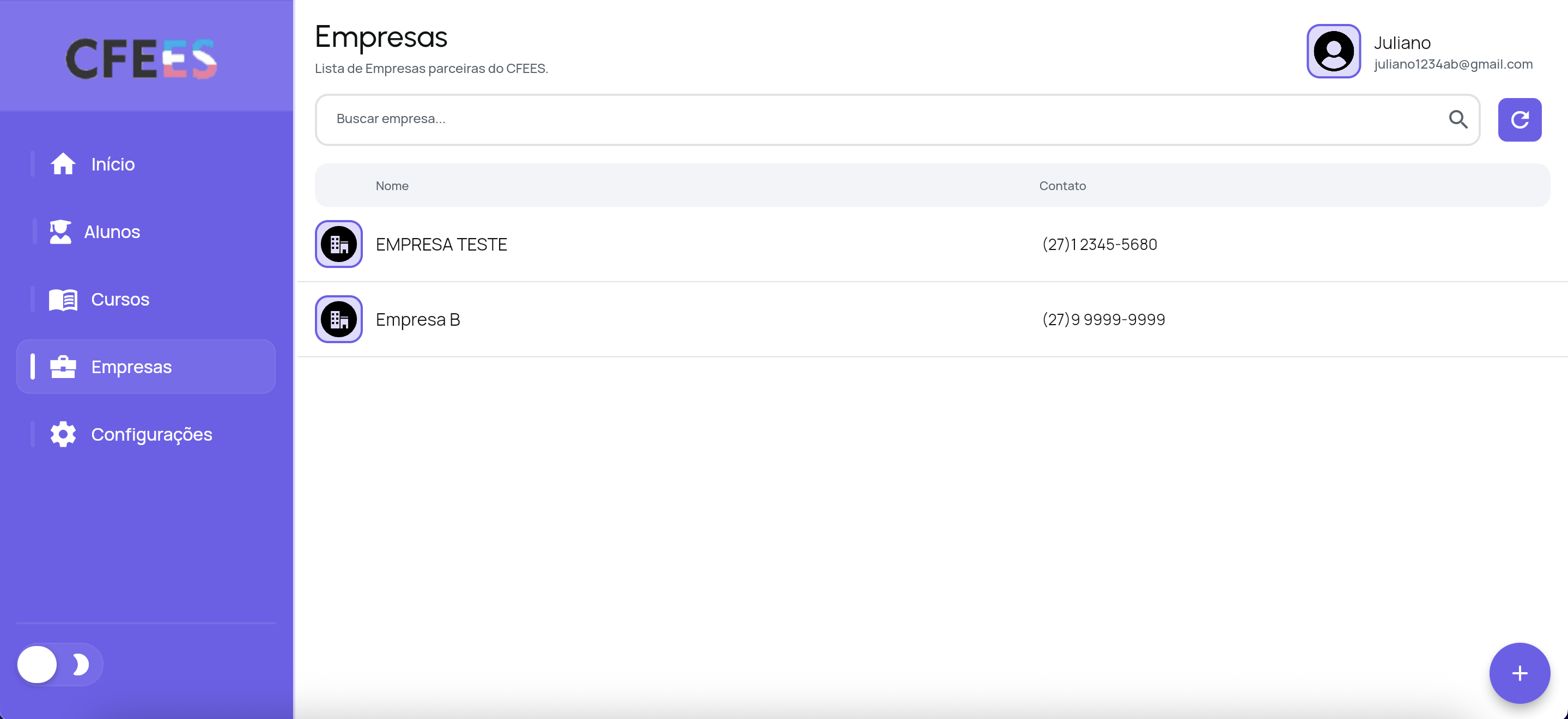Click the plus button to add company

pos(1520,673)
